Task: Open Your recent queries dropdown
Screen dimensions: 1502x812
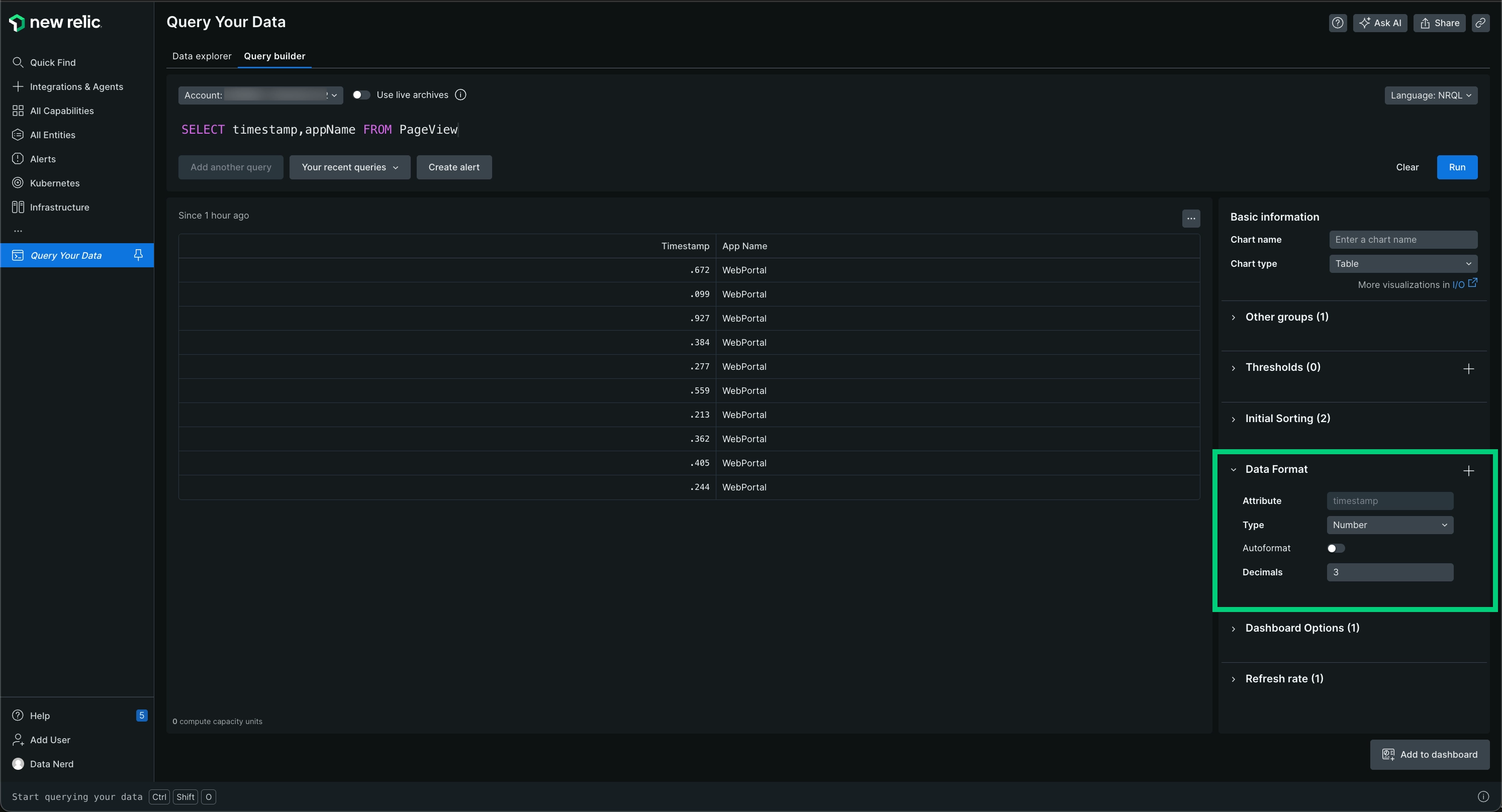Action: 349,167
